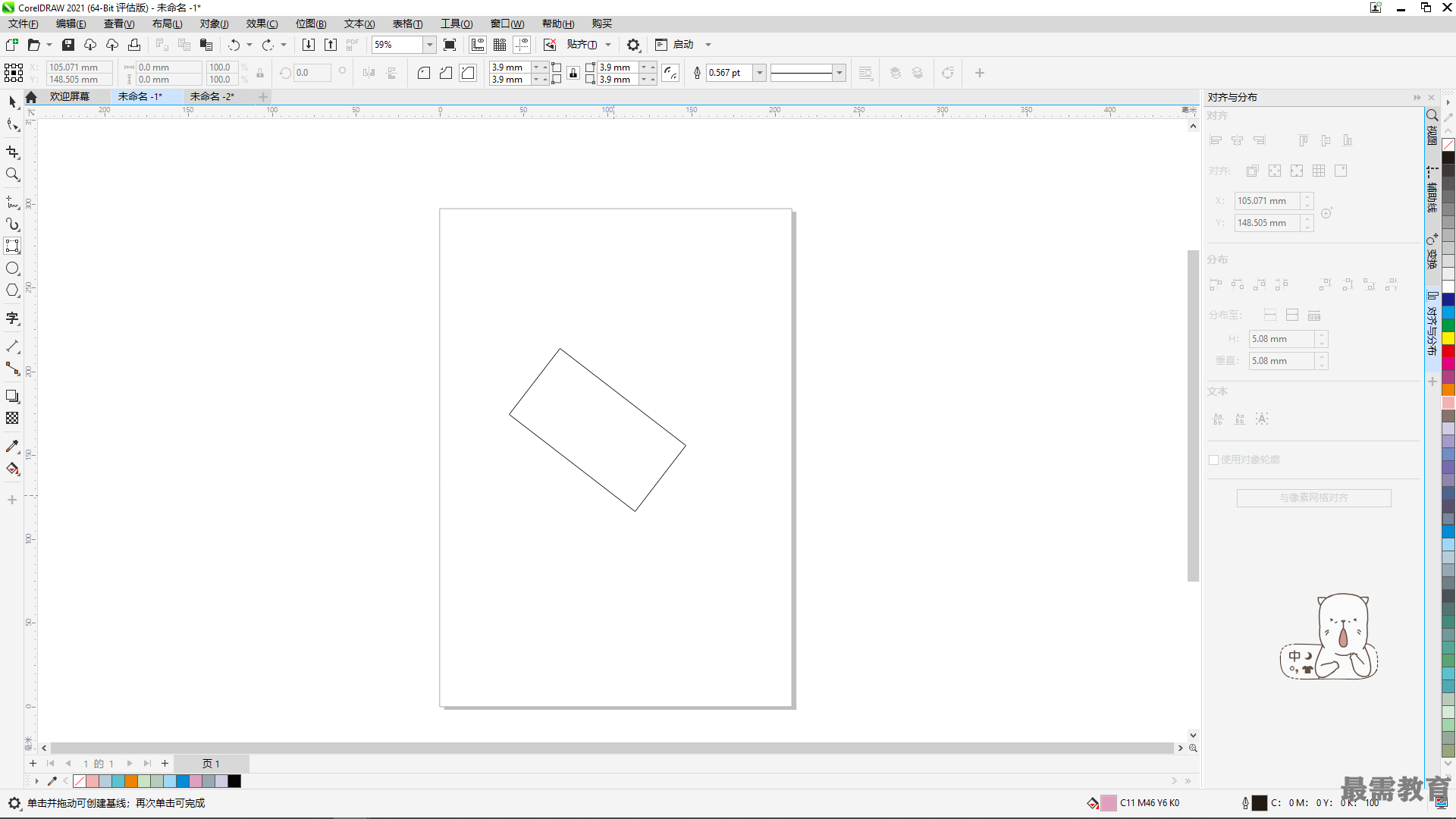Screen dimensions: 1456x819
Task: Select the Color Eyedropper tool
Action: click(x=12, y=447)
